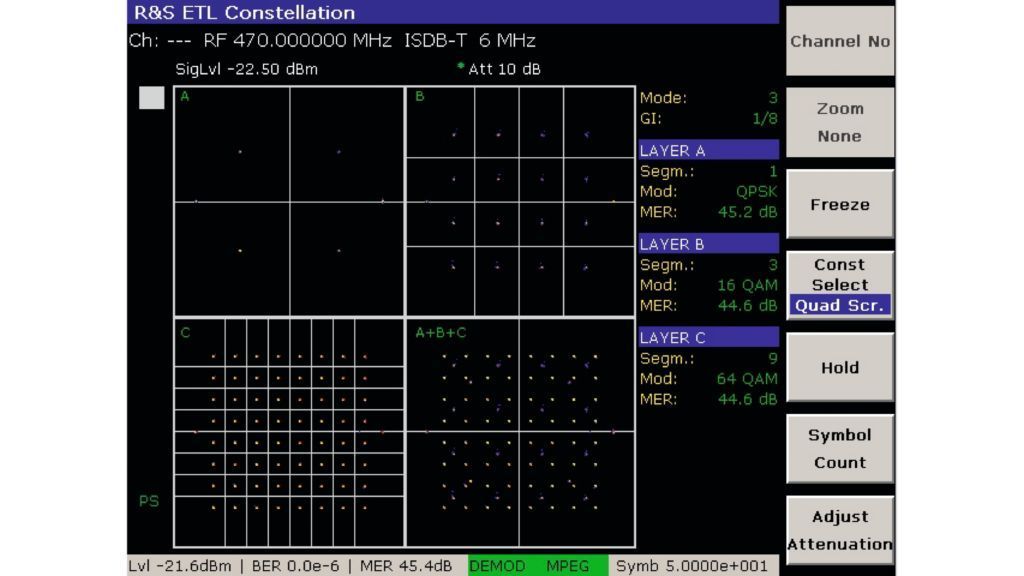This screenshot has width=1024, height=576.
Task: Click the LAYER B header
Action: point(708,244)
